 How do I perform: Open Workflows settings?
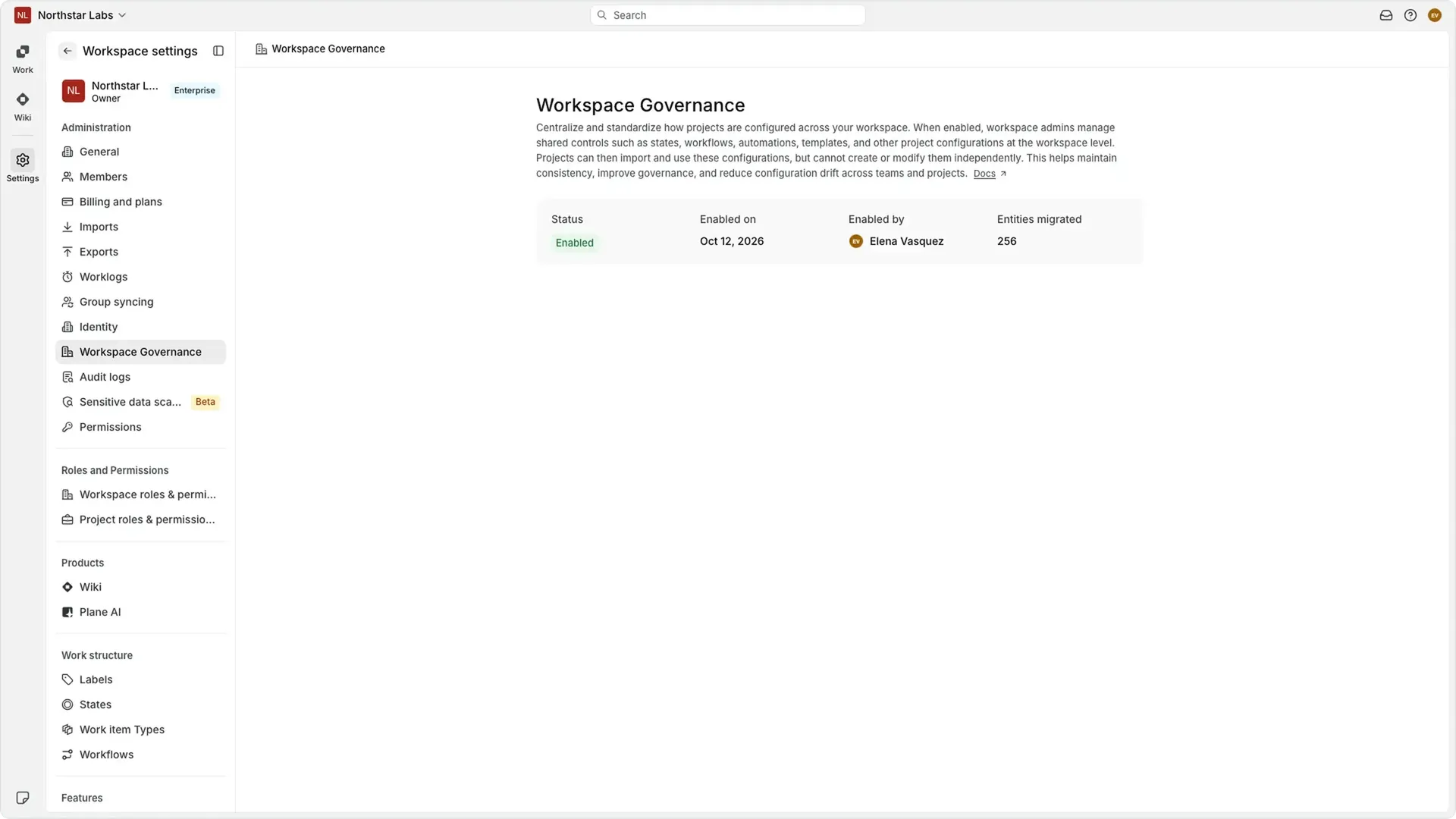click(x=140, y=755)
